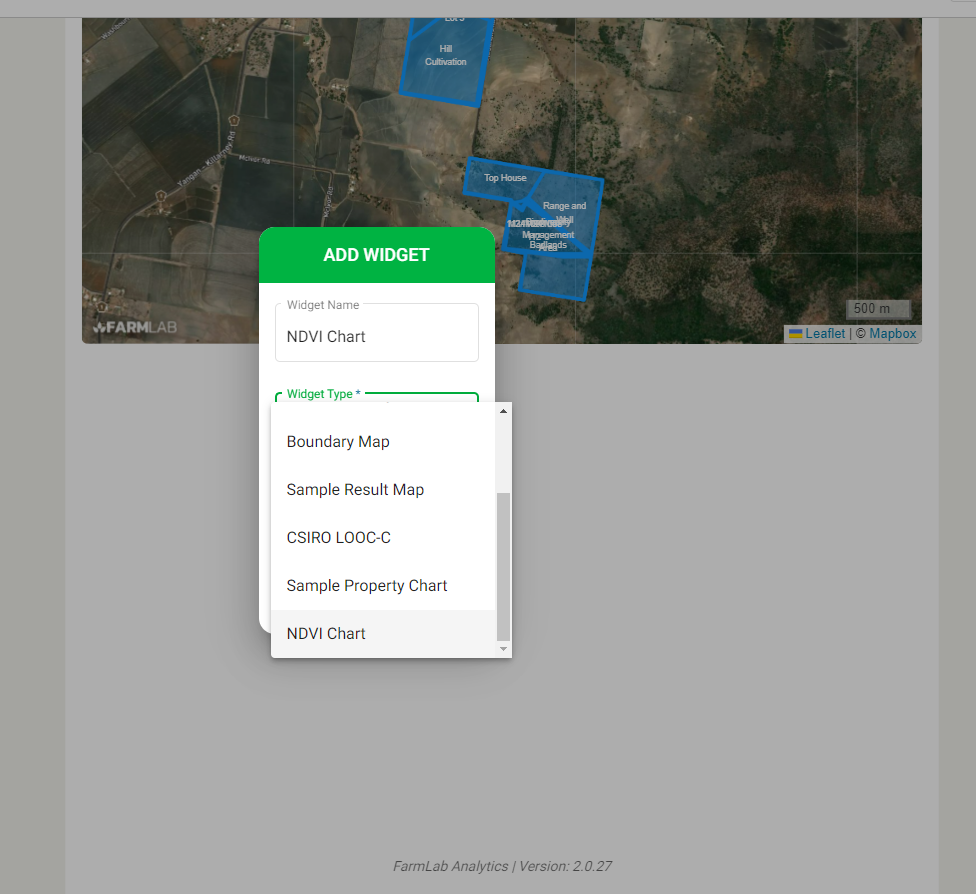Open the Mapbox attribution link

coord(892,334)
